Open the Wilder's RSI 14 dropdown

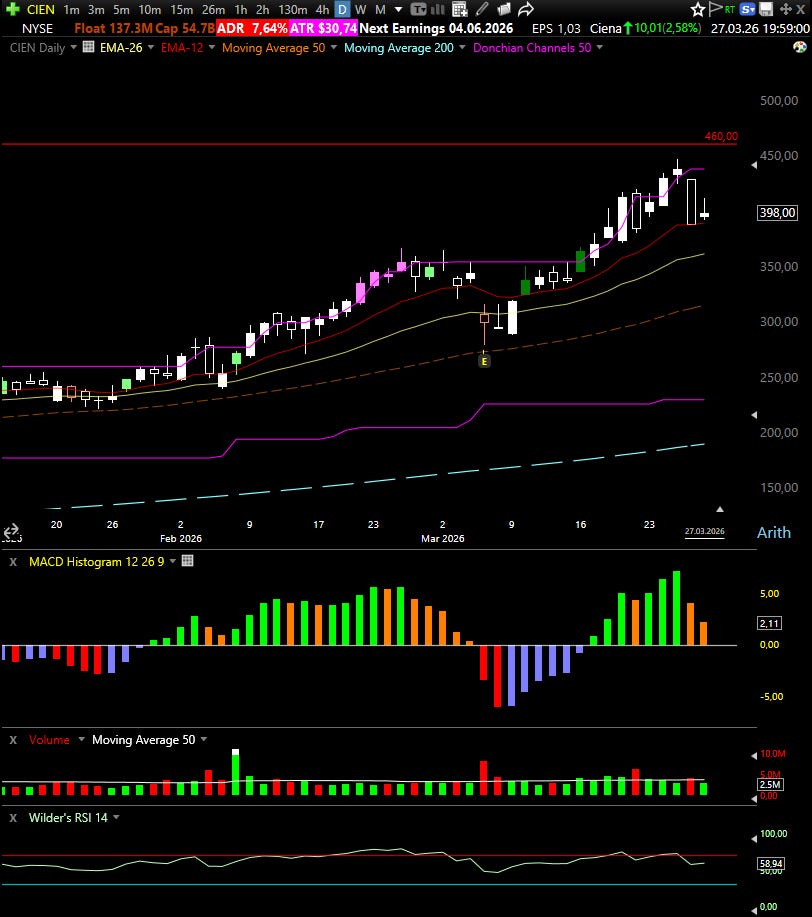point(116,817)
